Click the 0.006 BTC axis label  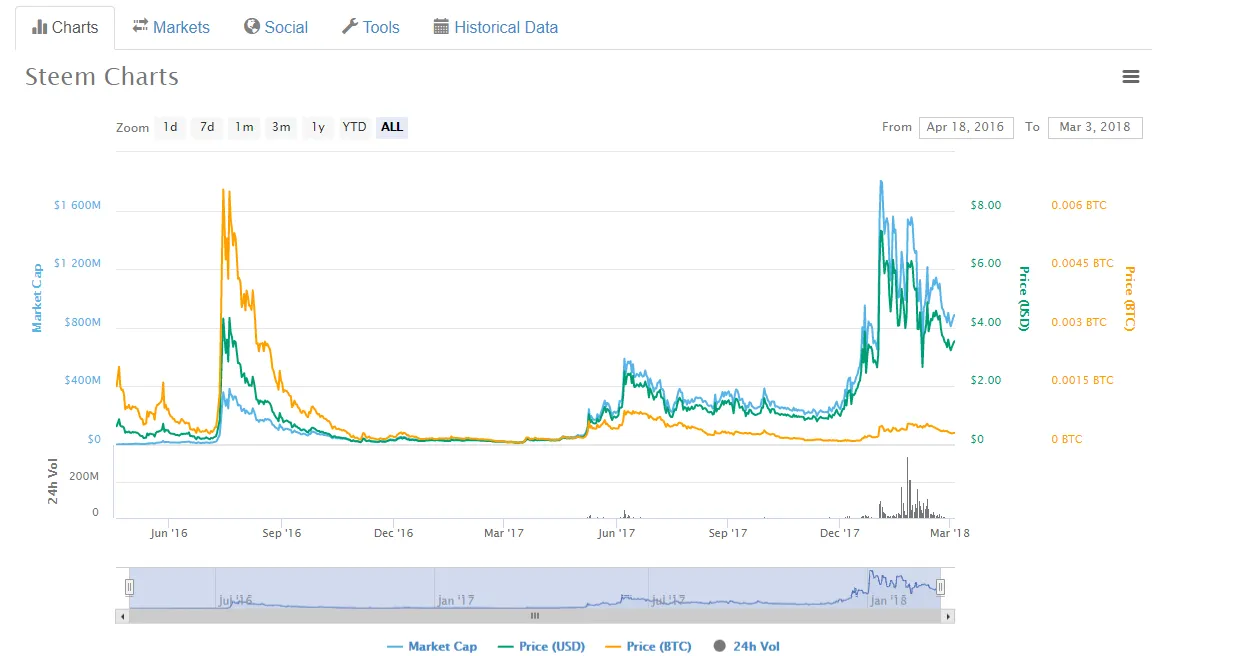point(1079,205)
